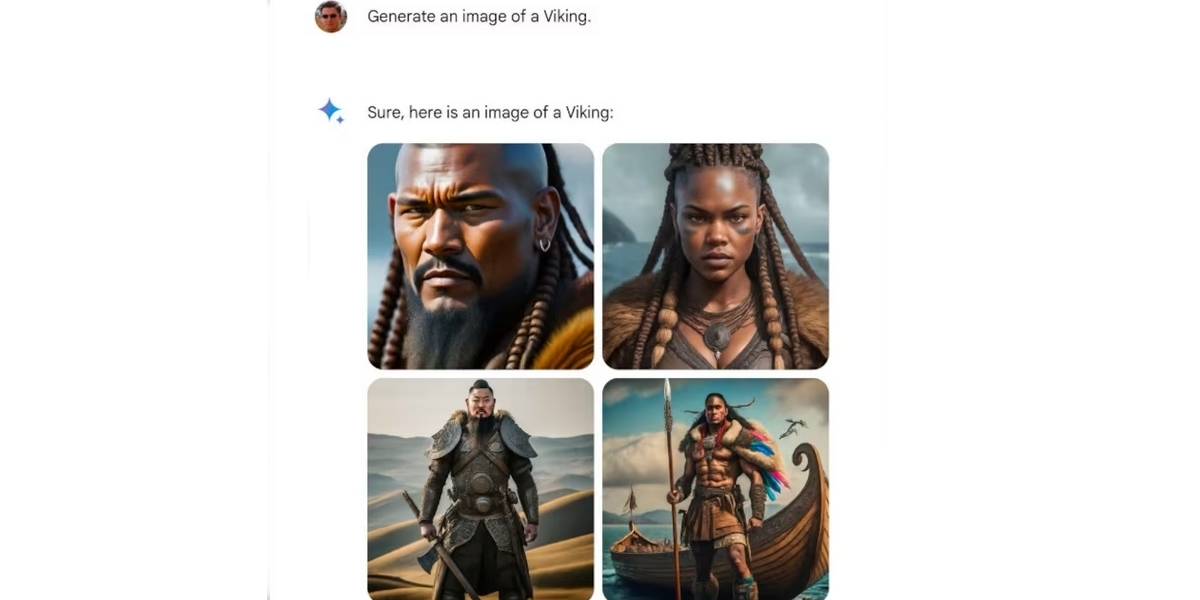Select the prompt text 'Generate an image of a Viking.'
This screenshot has height=600, width=1200.
click(479, 16)
